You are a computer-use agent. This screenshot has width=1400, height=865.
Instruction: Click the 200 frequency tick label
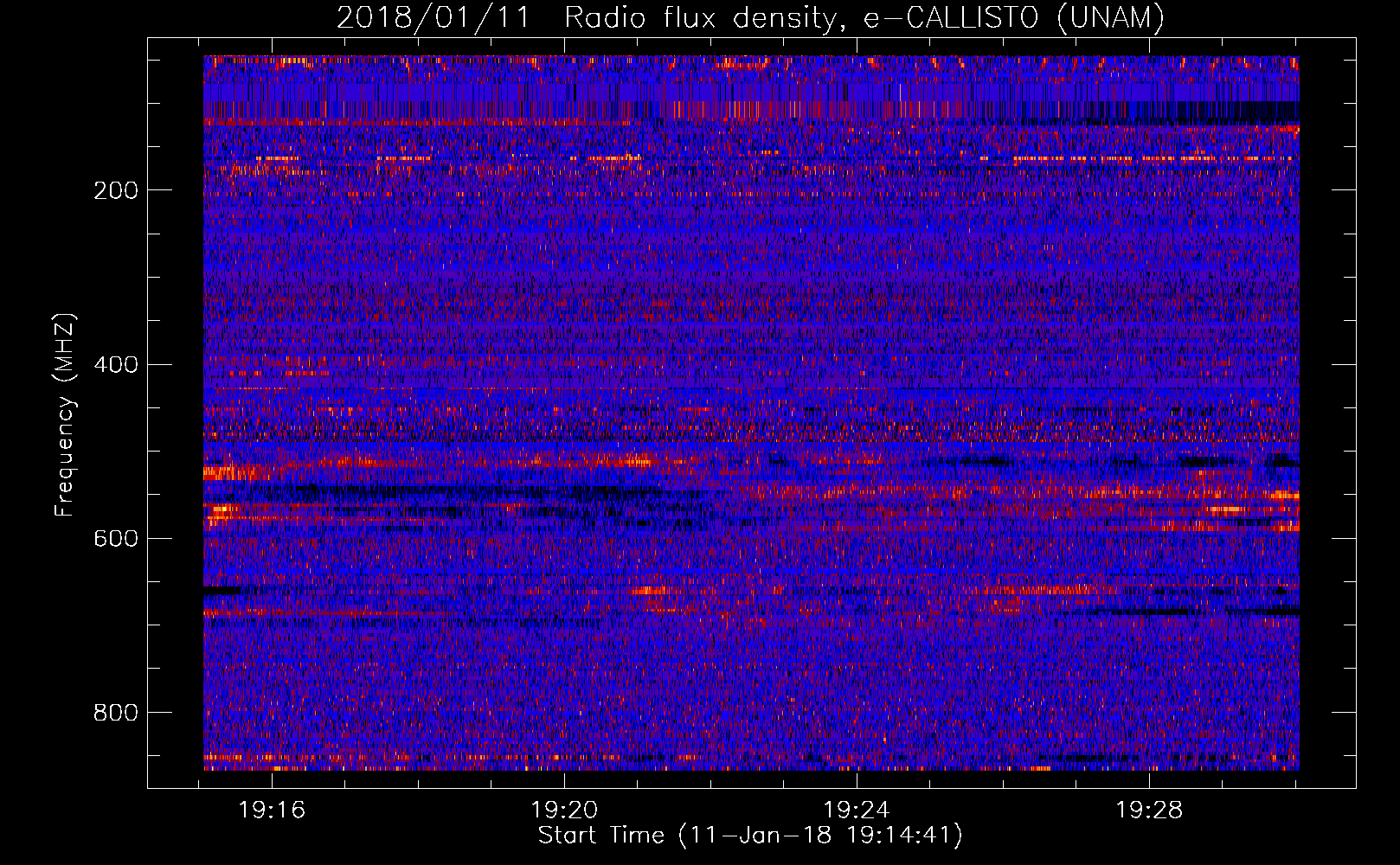116,190
